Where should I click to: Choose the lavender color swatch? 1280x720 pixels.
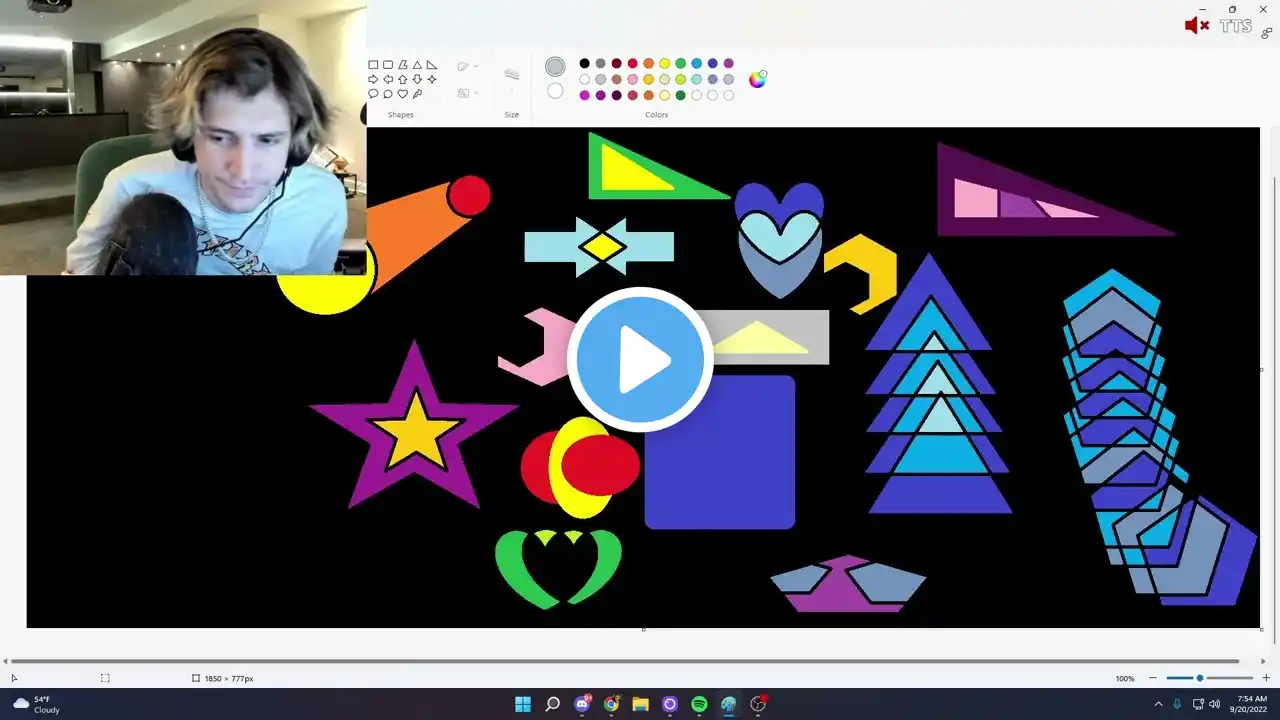point(729,80)
